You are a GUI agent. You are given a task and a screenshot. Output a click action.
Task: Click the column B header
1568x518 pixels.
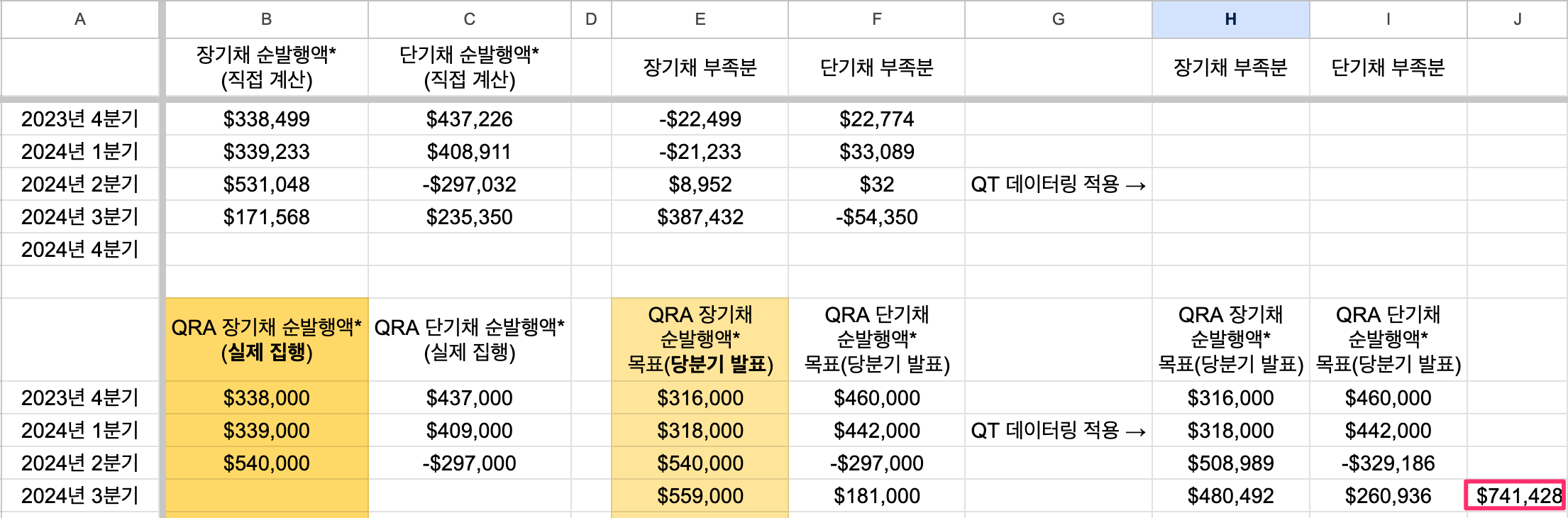pyautogui.click(x=266, y=19)
